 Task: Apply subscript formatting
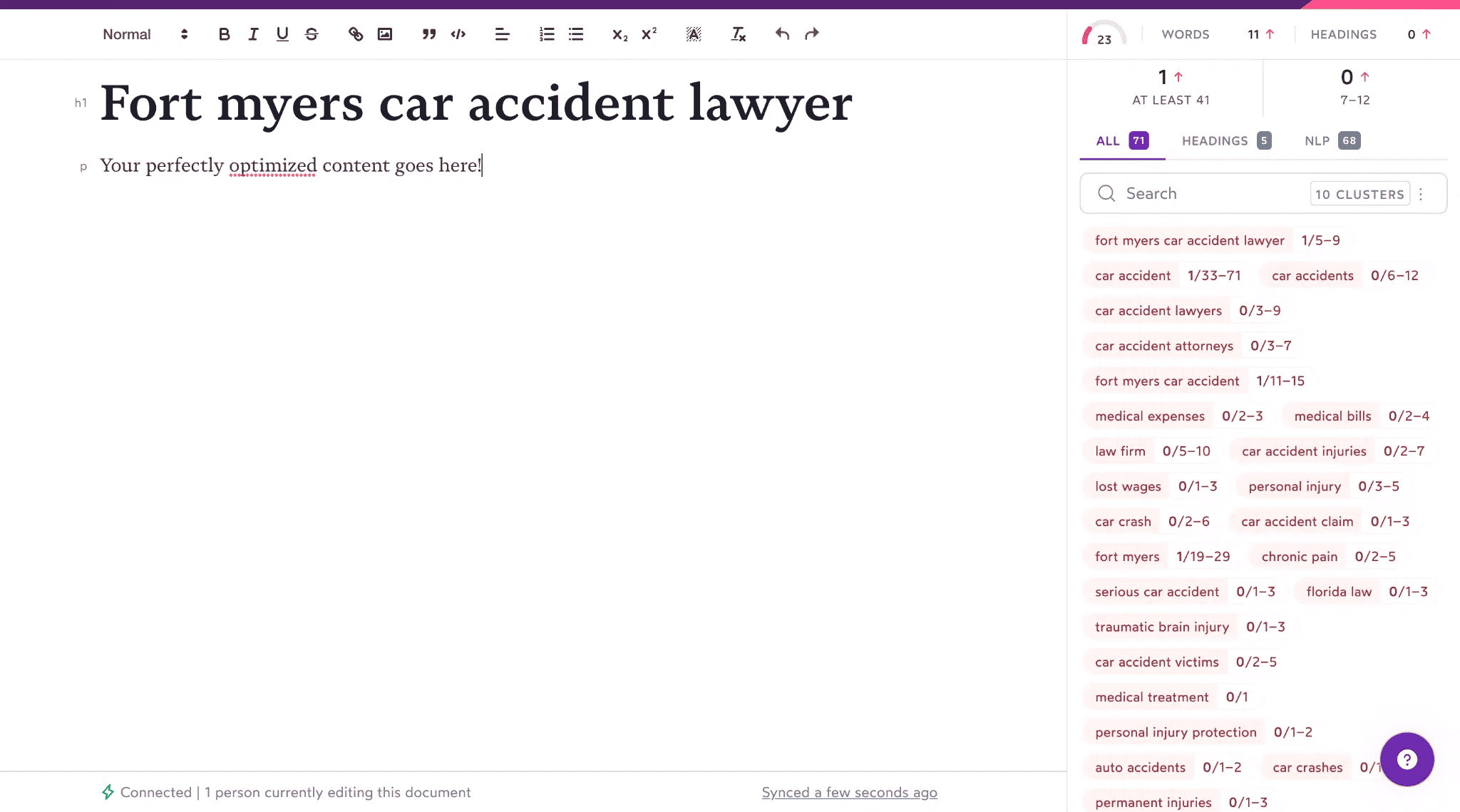tap(620, 34)
